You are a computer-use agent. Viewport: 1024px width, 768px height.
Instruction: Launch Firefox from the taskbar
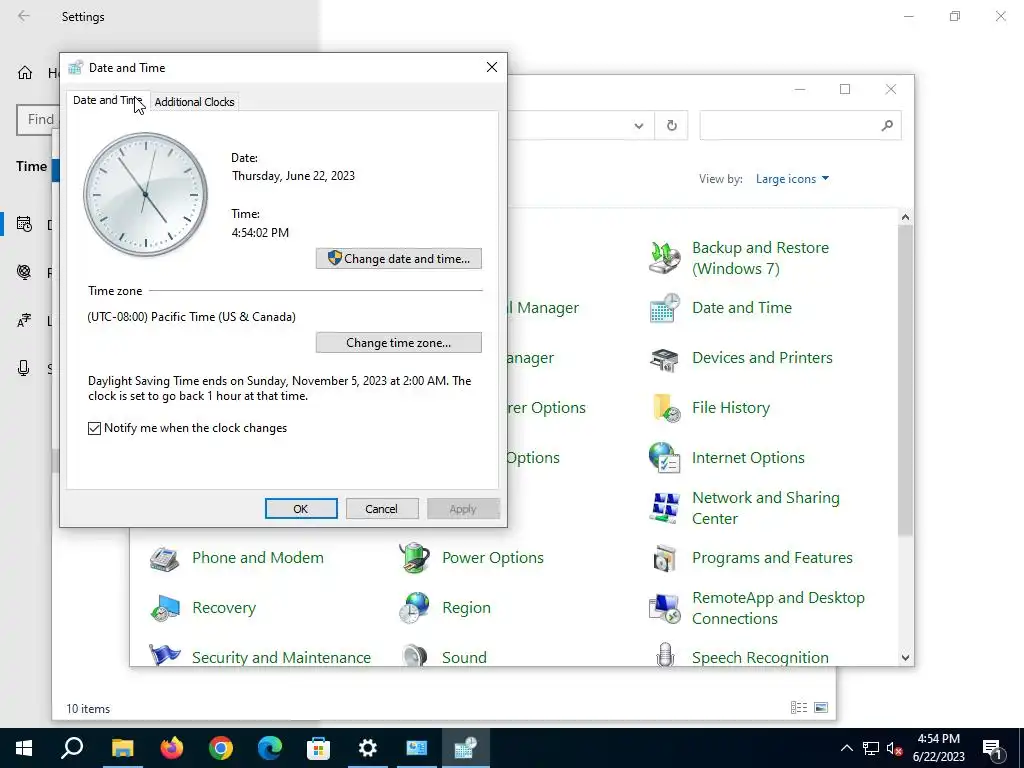pyautogui.click(x=172, y=748)
